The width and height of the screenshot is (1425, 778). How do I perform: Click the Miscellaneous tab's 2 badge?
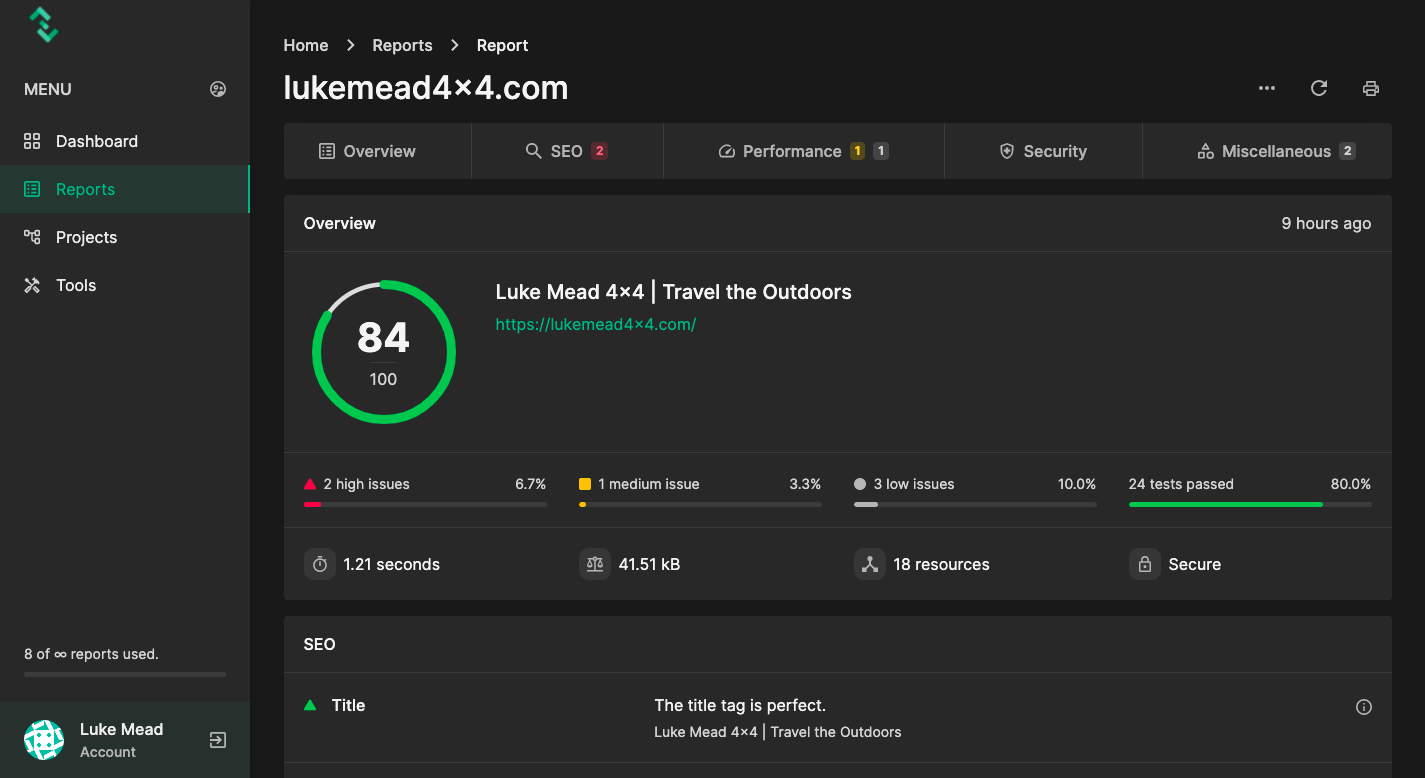tap(1347, 151)
